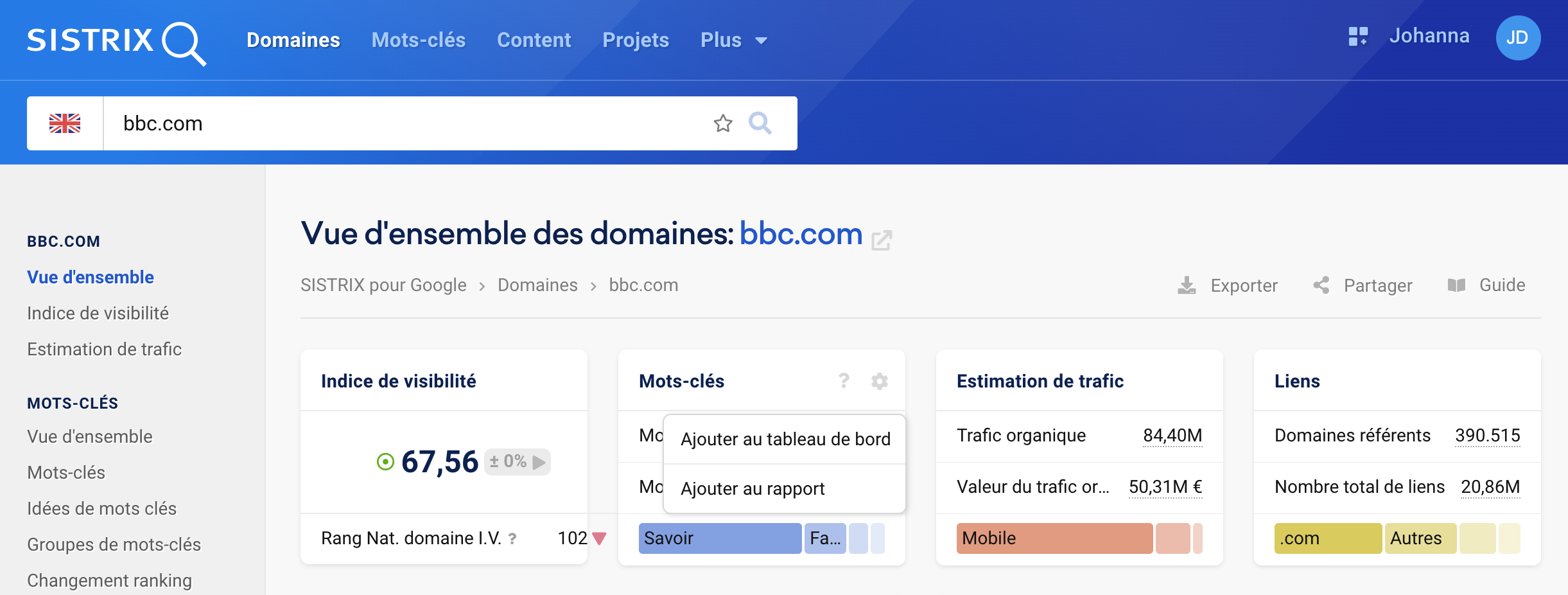Click Trafic organique row label
1568x595 pixels.
point(1021,436)
